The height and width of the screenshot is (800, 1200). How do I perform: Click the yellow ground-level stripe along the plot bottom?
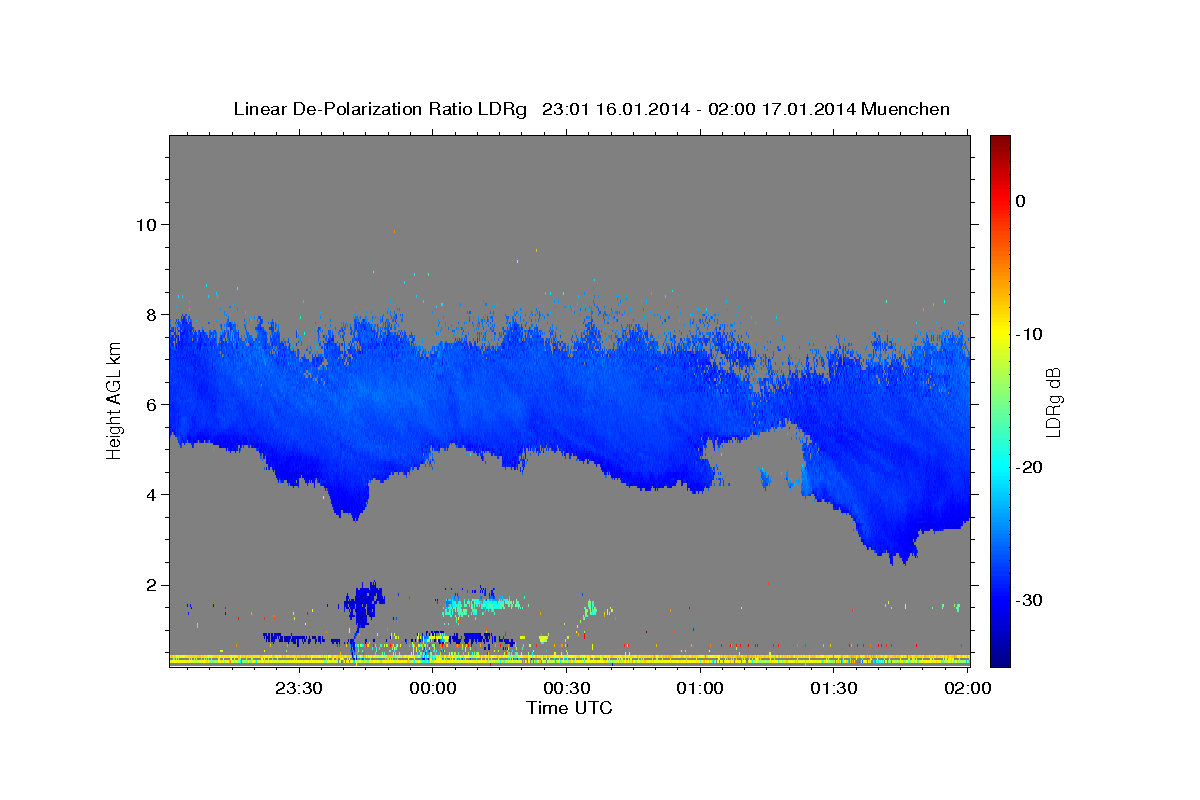[x=570, y=659]
